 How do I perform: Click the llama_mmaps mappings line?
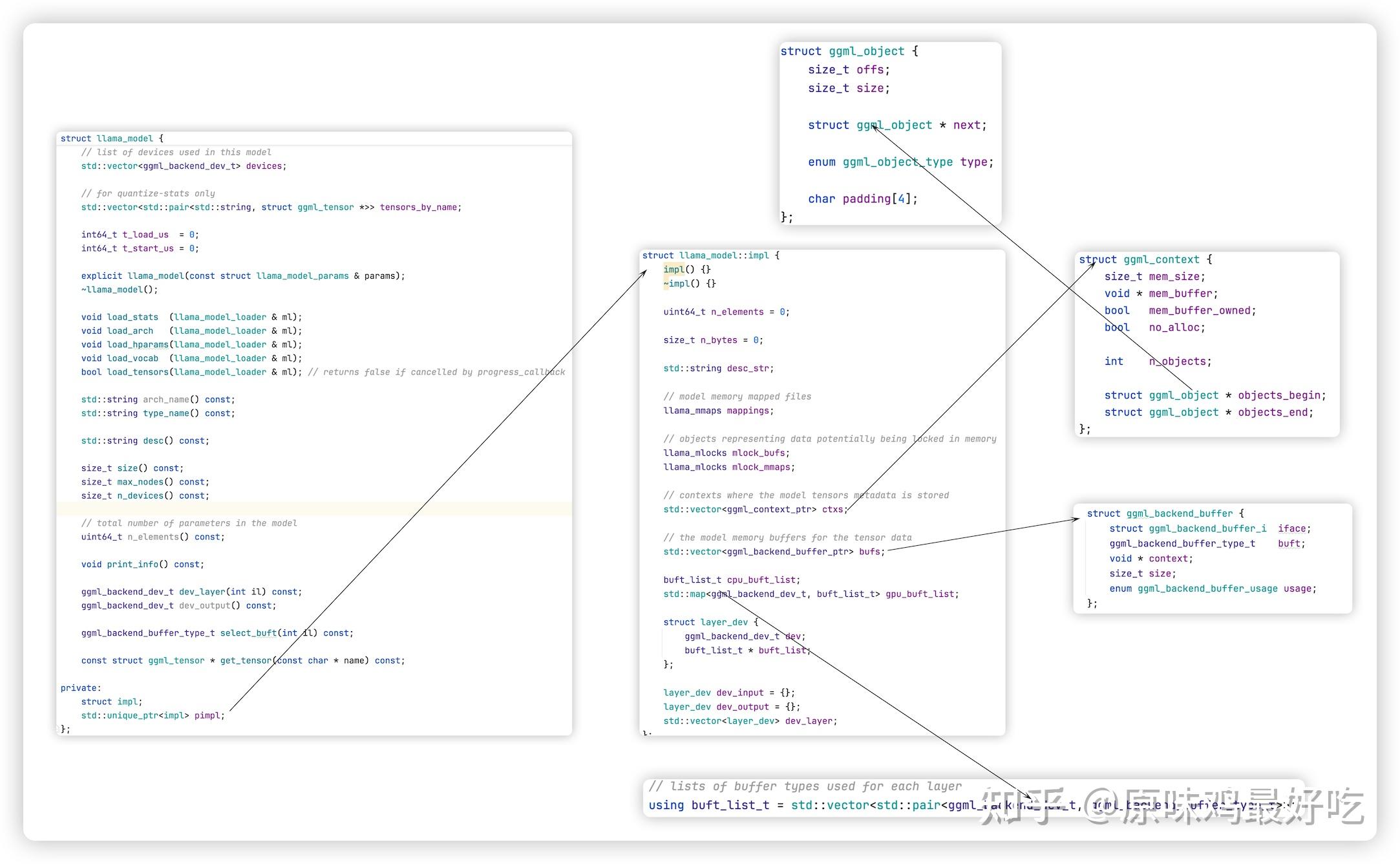click(717, 411)
